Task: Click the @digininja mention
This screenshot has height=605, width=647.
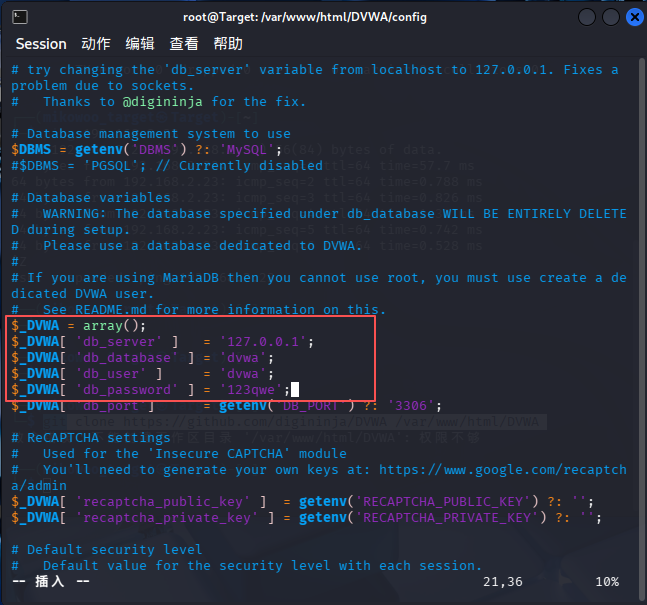Action: pos(163,102)
